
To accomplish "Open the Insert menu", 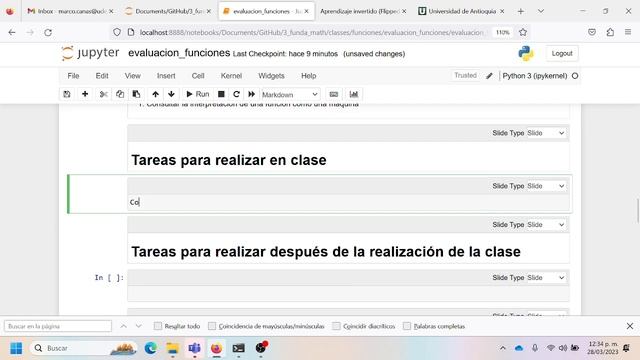I will pyautogui.click(x=166, y=76).
